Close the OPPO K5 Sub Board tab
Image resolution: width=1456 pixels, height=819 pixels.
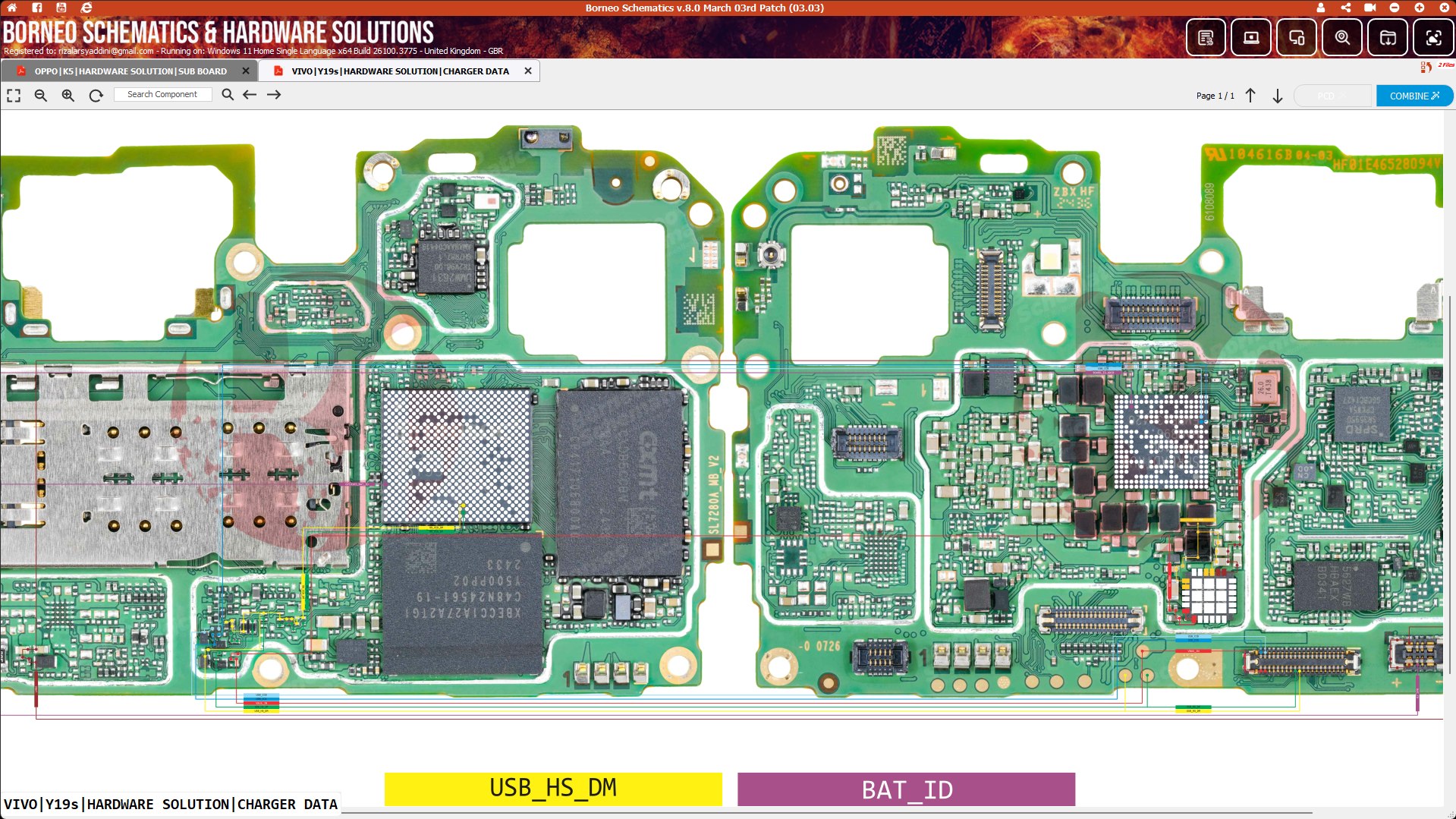pos(246,71)
